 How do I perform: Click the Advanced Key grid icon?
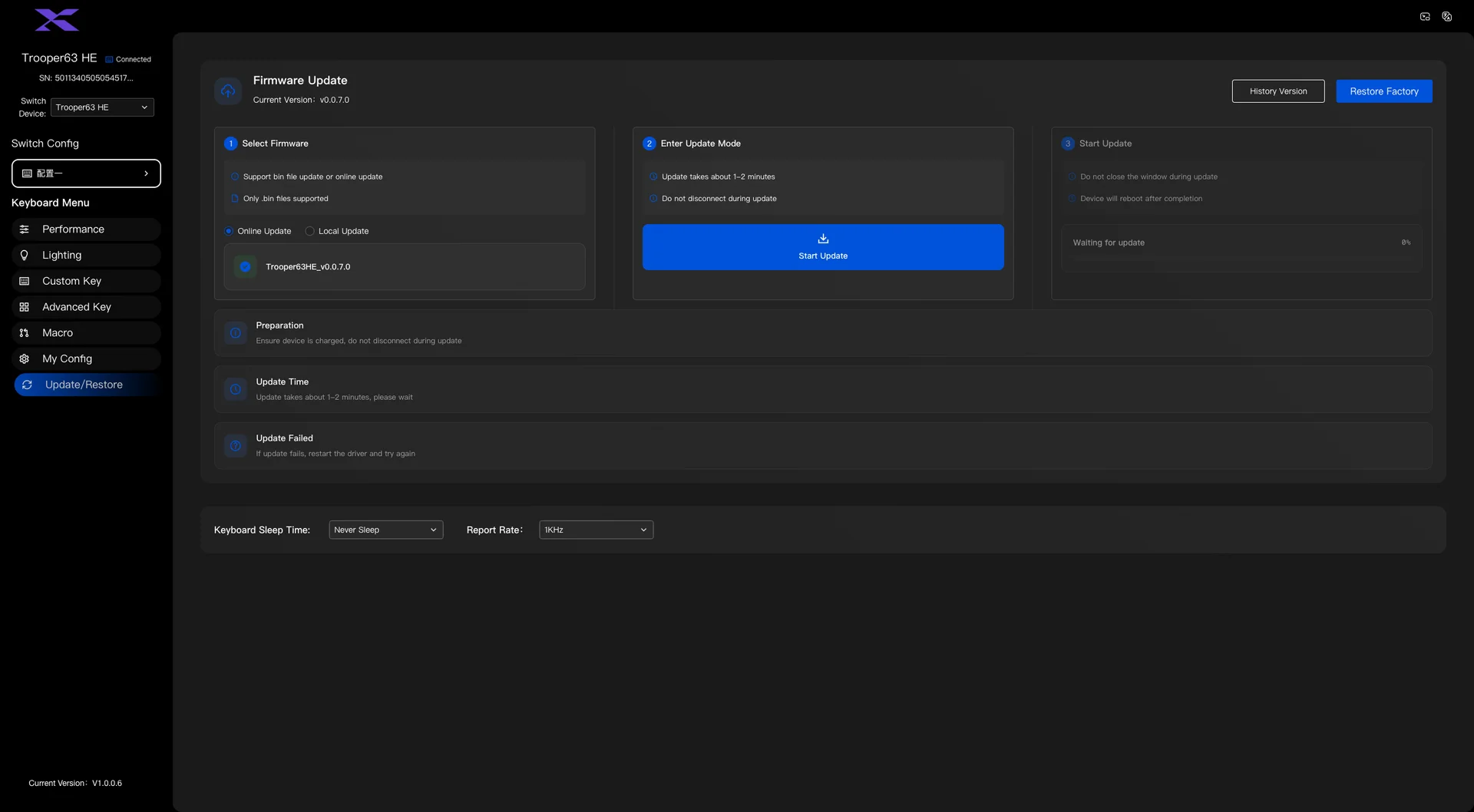coord(25,307)
